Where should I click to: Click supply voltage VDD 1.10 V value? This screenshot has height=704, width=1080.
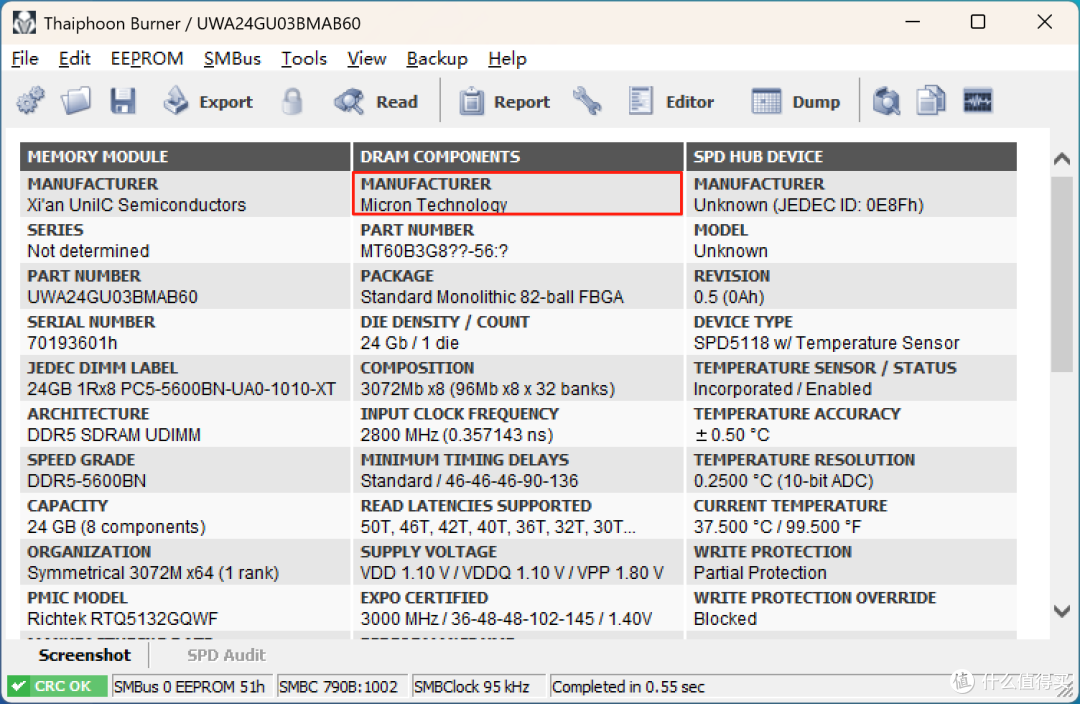512,573
